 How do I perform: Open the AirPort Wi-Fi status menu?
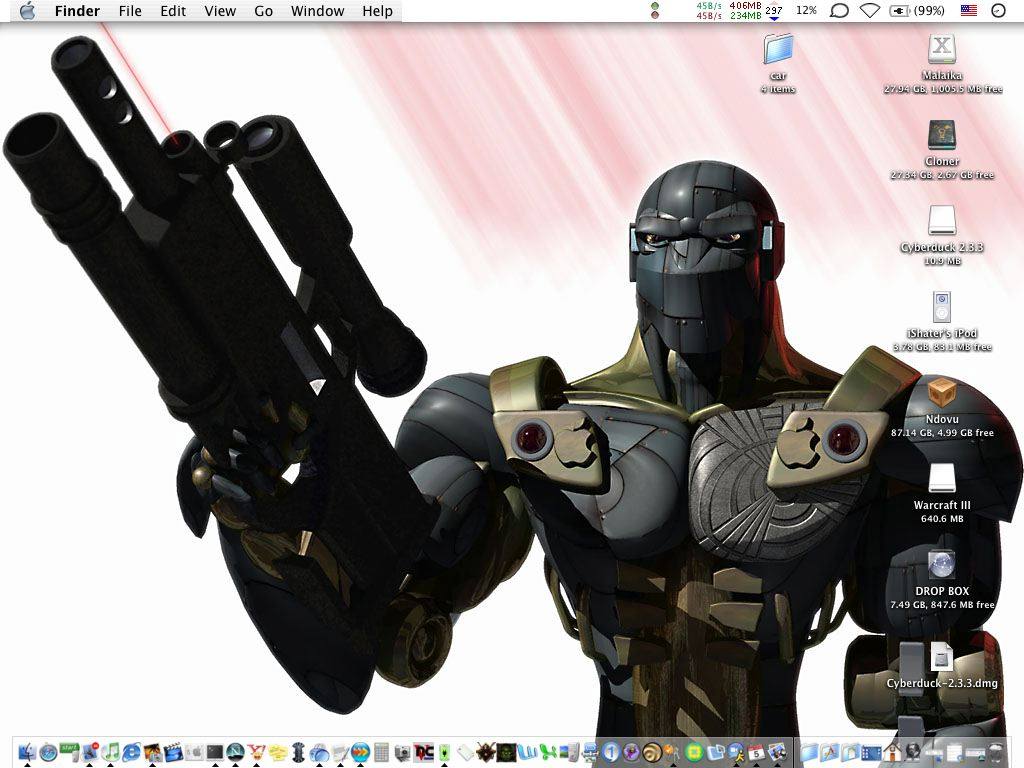click(x=870, y=11)
